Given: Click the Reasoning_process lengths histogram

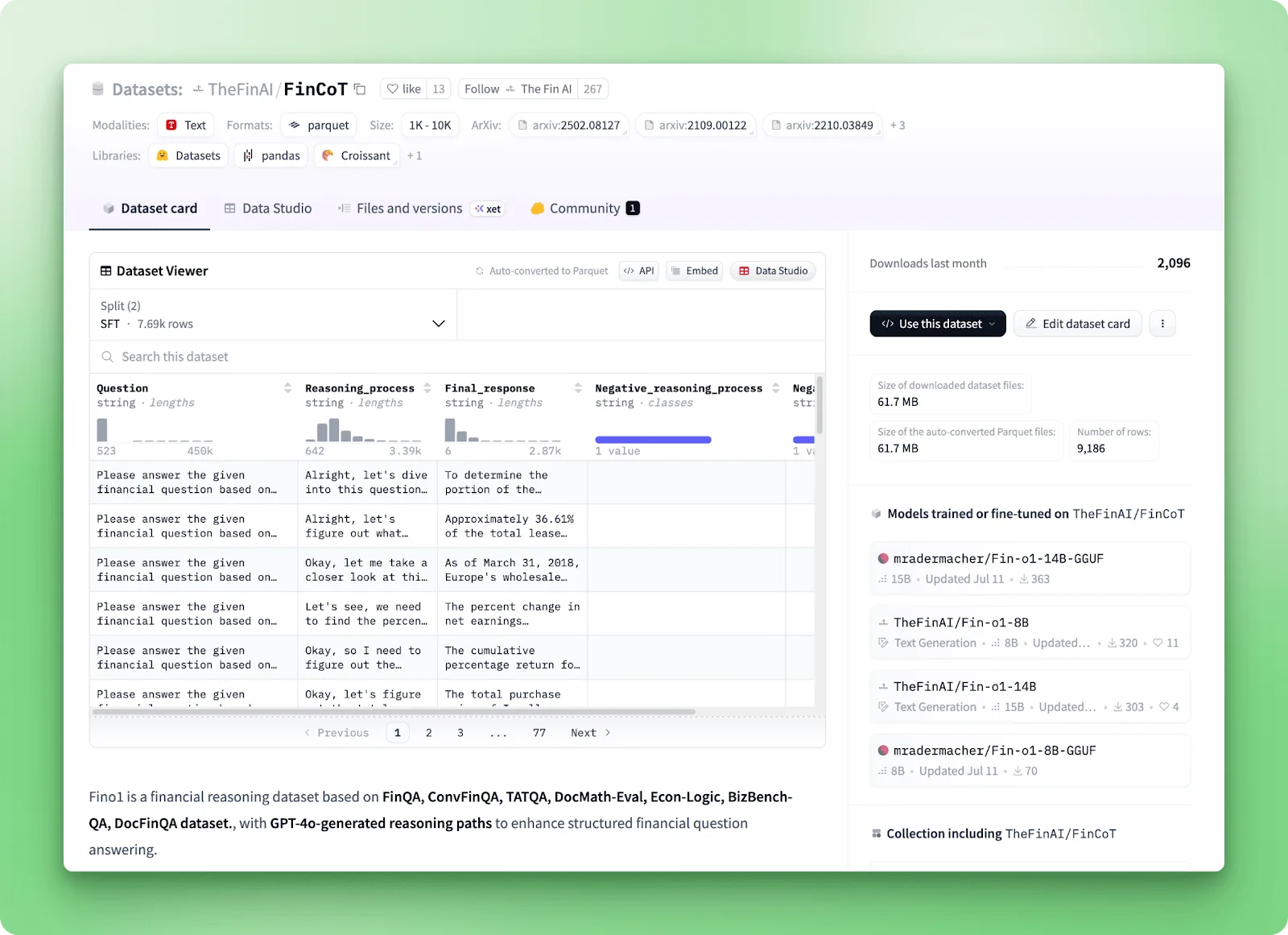Looking at the screenshot, I should (363, 430).
